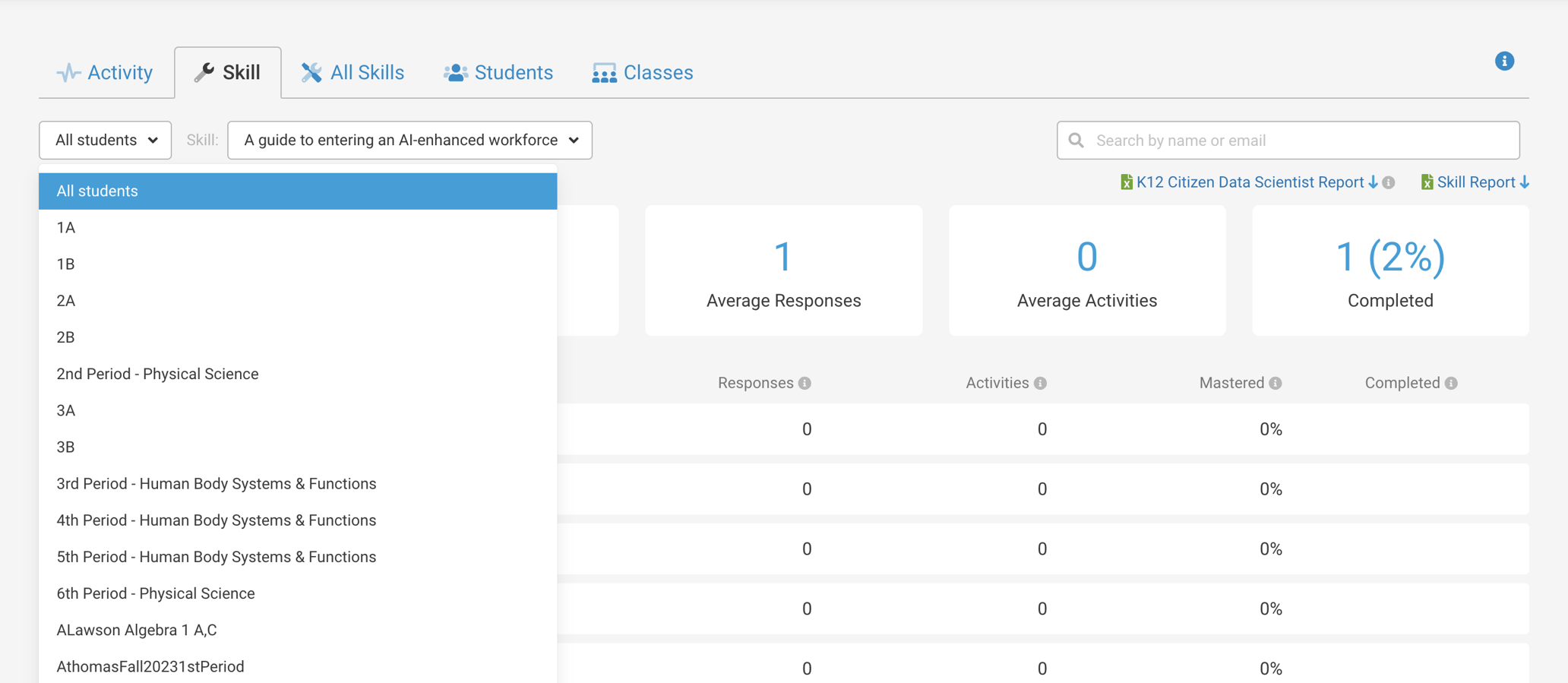Select class 1A from the list
This screenshot has width=1568, height=683.
point(66,228)
